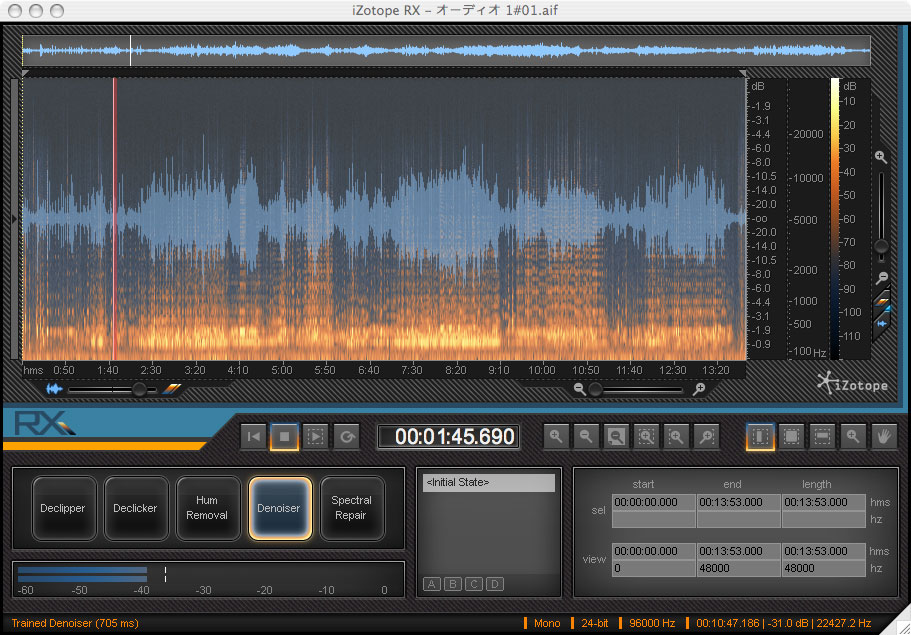Screen dimensions: 911x635
Task: Click the view end time field
Action: tap(738, 551)
